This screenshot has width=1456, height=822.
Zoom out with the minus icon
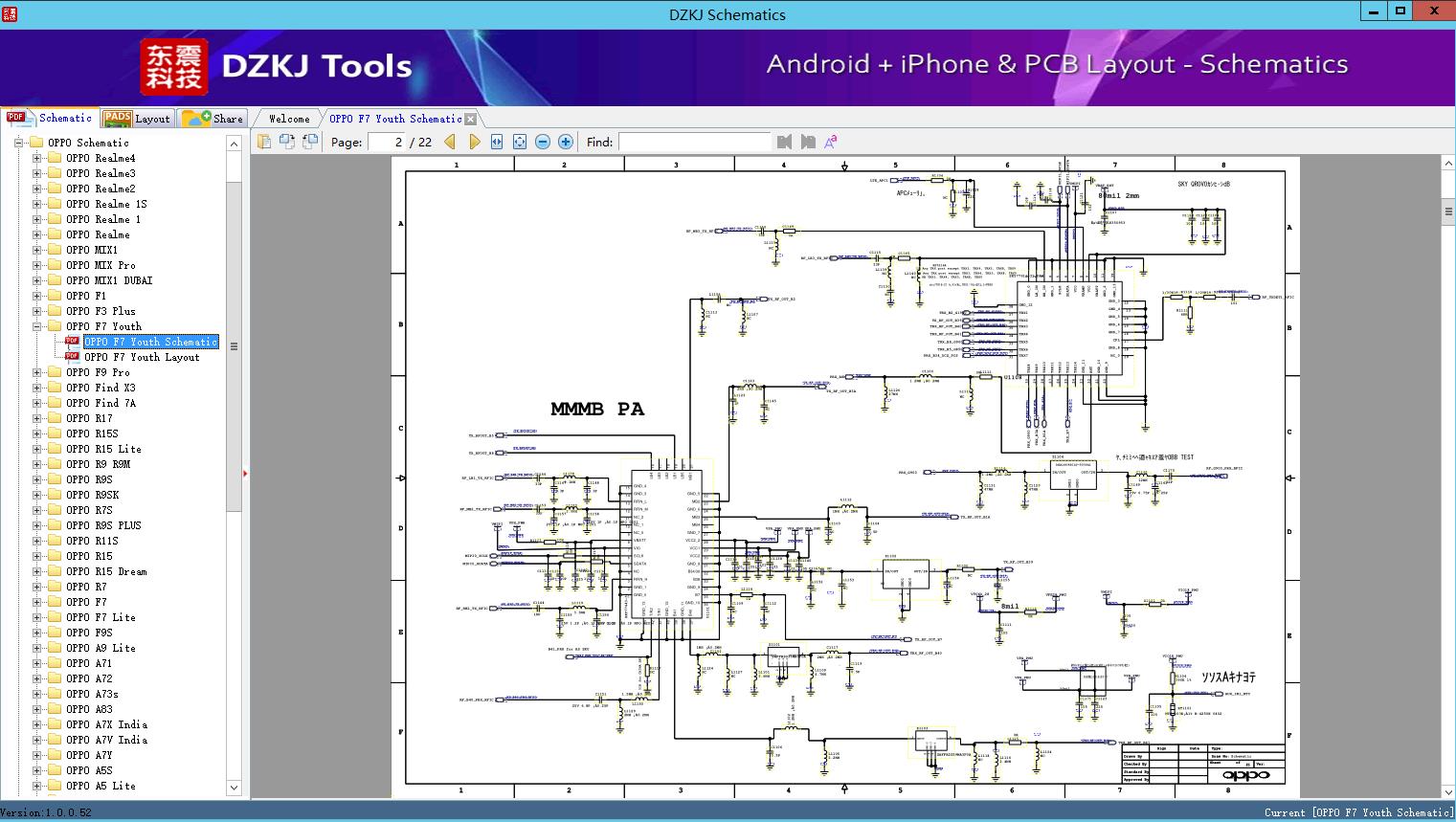click(x=543, y=142)
